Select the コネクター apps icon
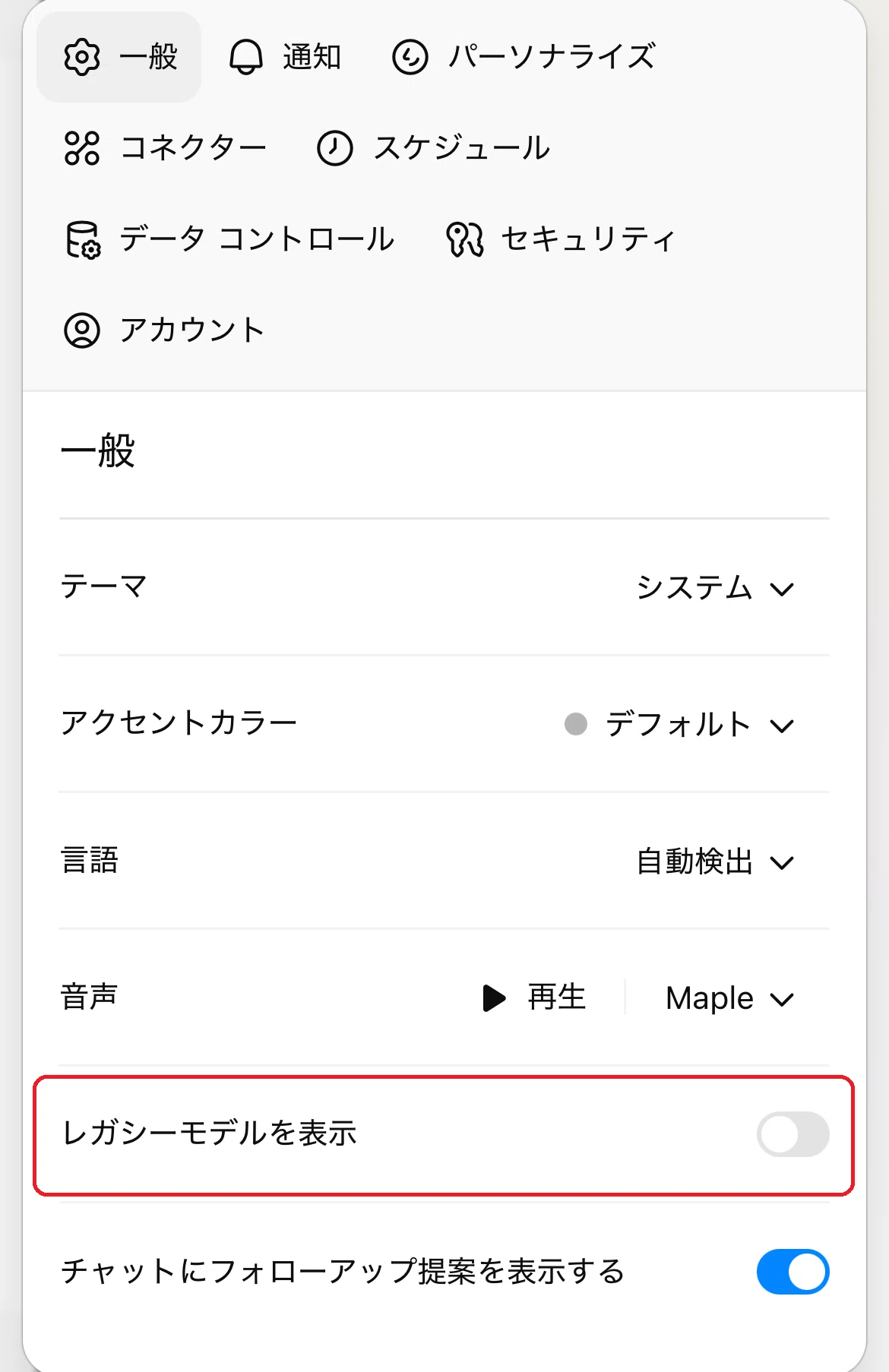889x1372 pixels. tap(82, 148)
